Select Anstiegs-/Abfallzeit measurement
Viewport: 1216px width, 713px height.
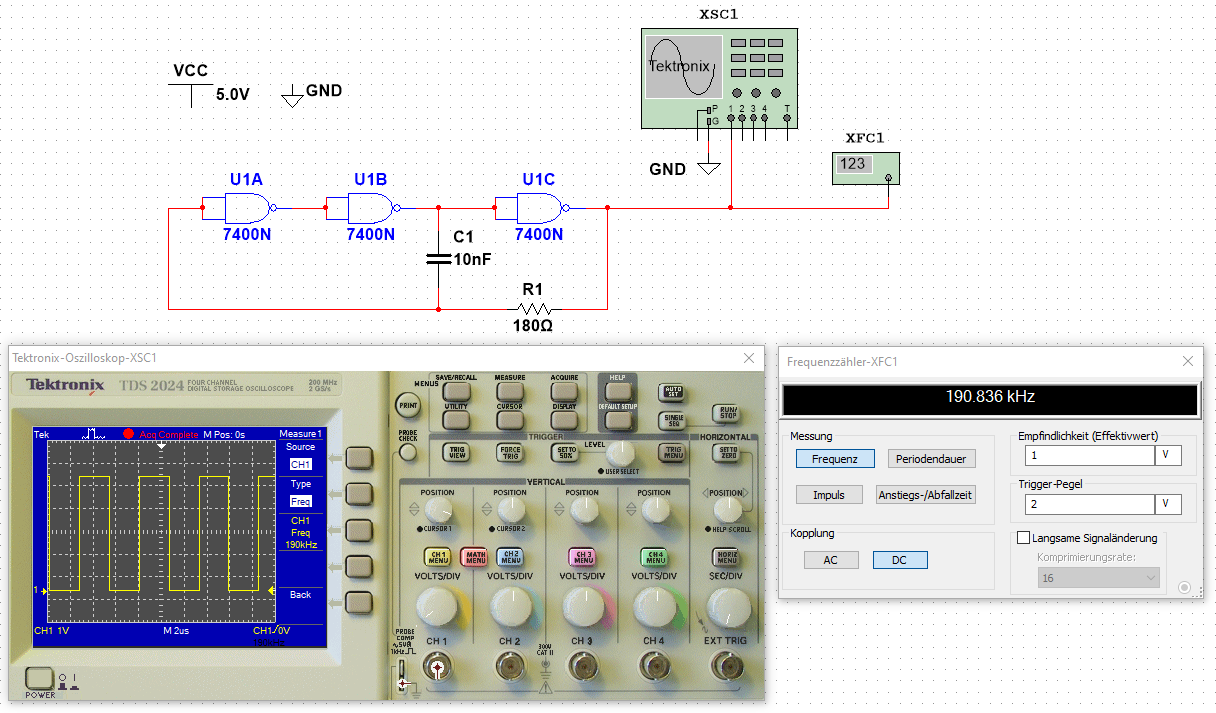[925, 494]
